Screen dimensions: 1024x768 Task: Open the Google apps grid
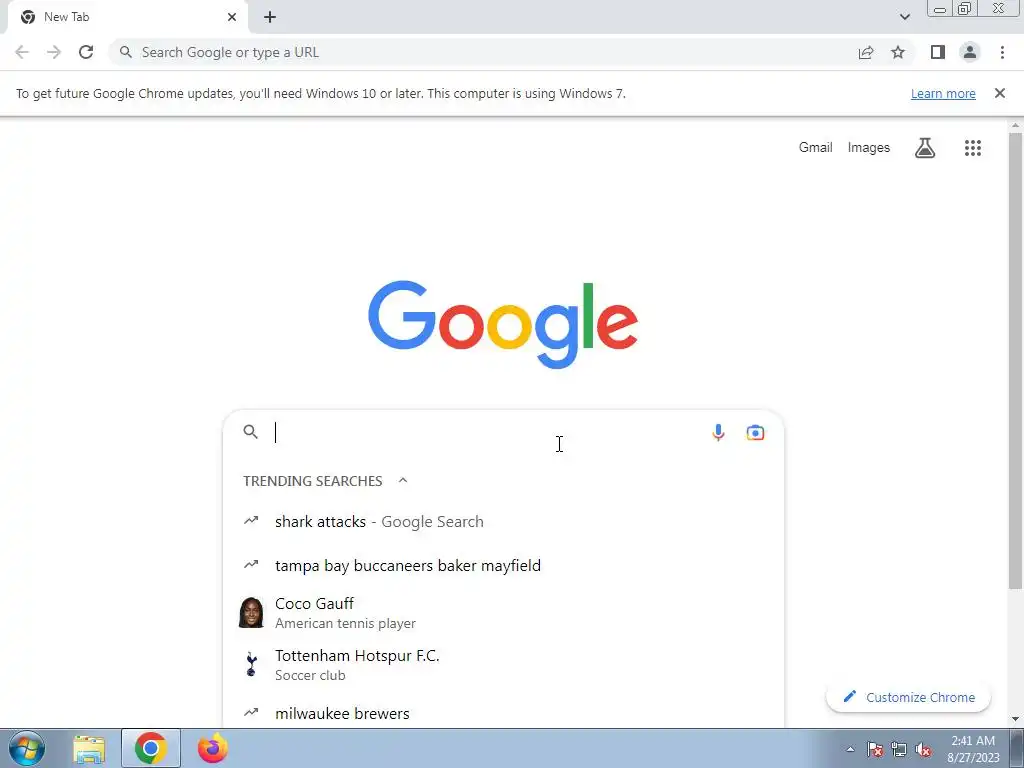(x=972, y=148)
